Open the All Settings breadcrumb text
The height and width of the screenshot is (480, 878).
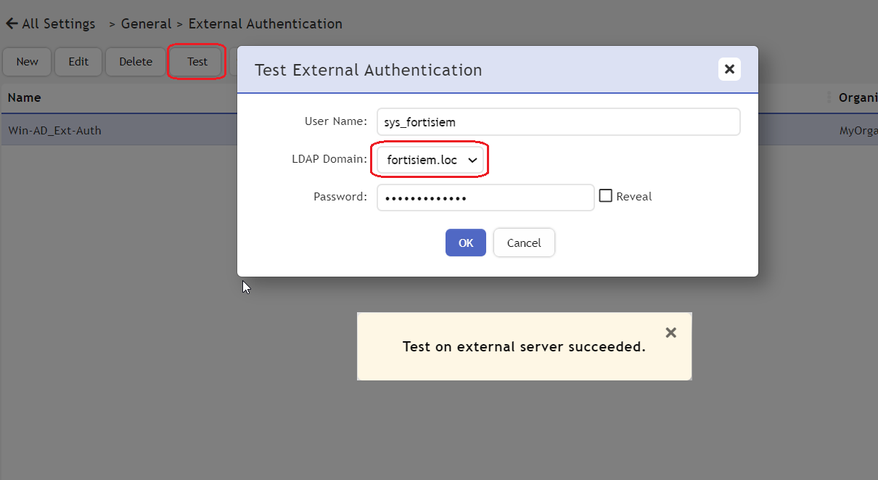(x=59, y=24)
